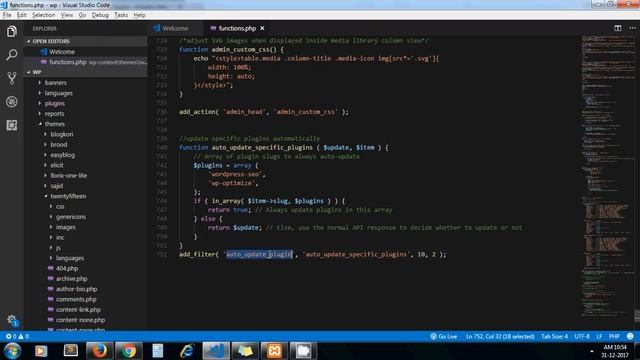Open the More Actions ellipsis menu
Viewport: 640px width, 360px height.
(x=632, y=28)
